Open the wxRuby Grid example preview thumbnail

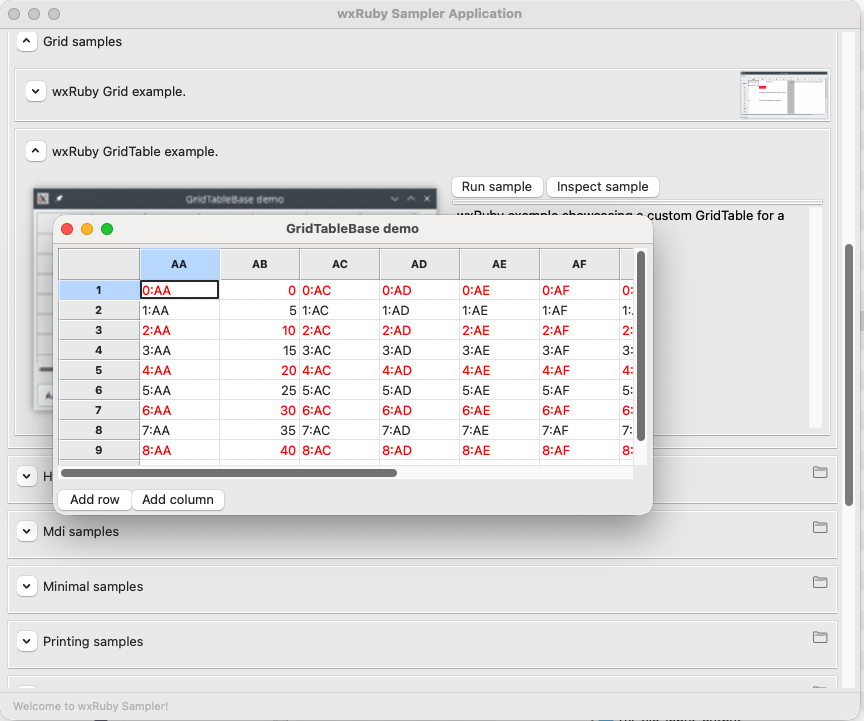pos(783,95)
